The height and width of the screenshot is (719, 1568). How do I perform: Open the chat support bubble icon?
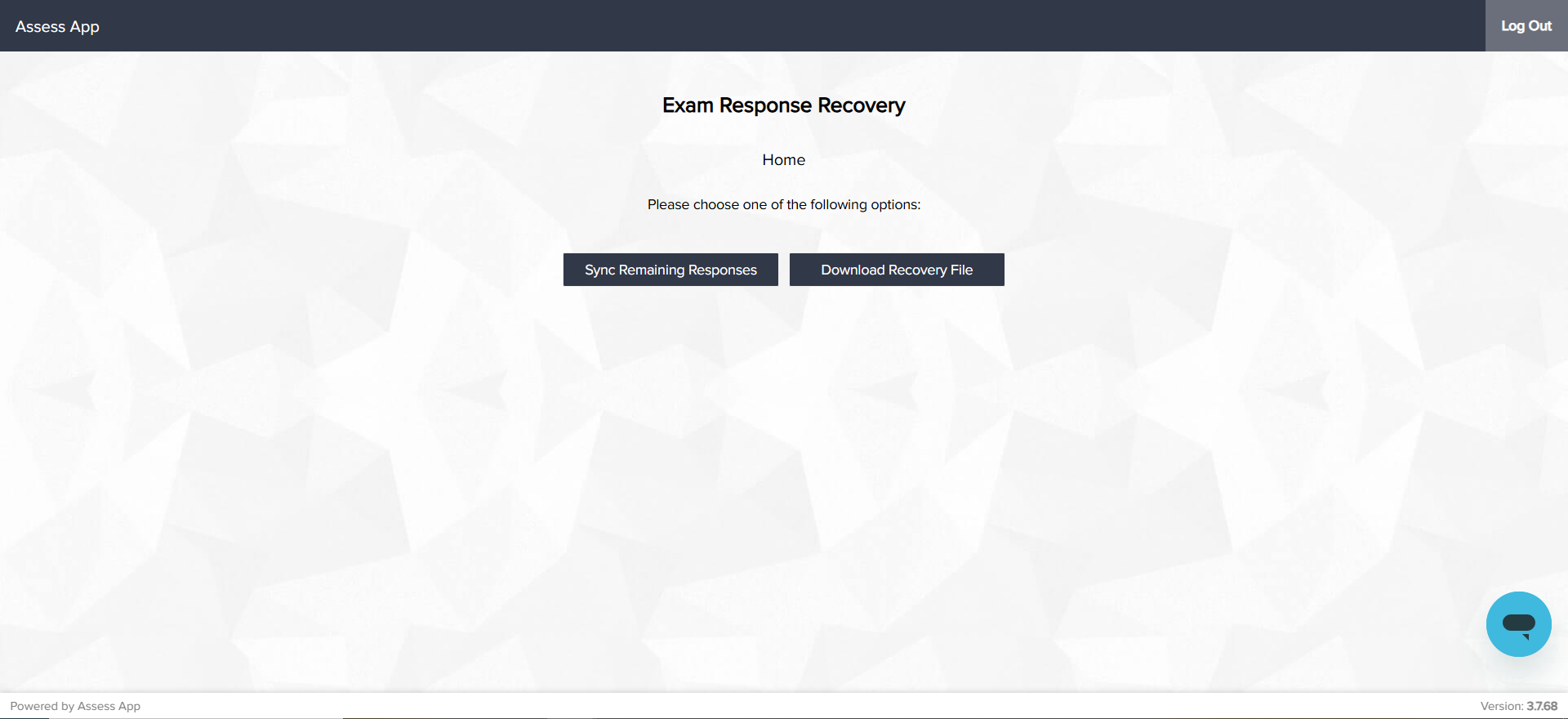coord(1518,624)
